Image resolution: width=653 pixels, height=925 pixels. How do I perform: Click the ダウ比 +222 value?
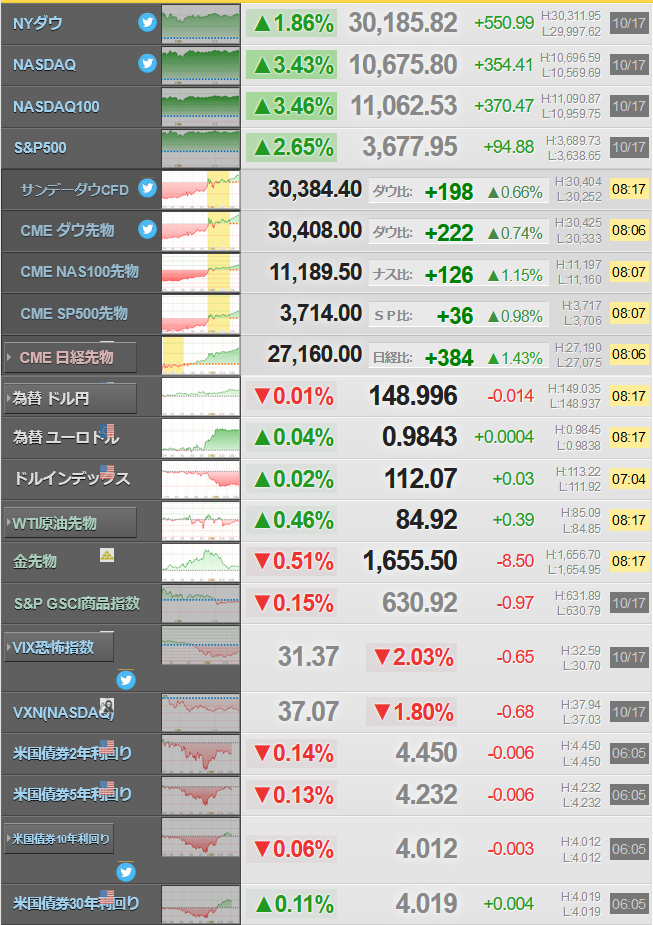449,233
